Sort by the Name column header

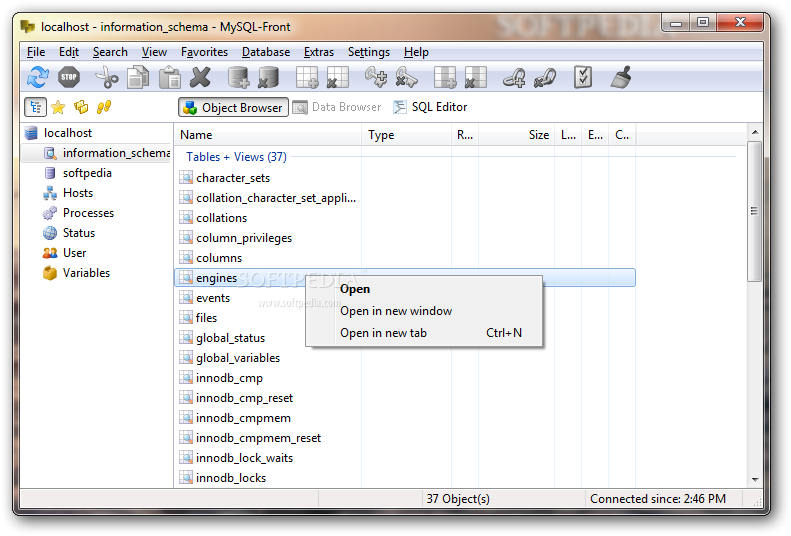coord(268,135)
